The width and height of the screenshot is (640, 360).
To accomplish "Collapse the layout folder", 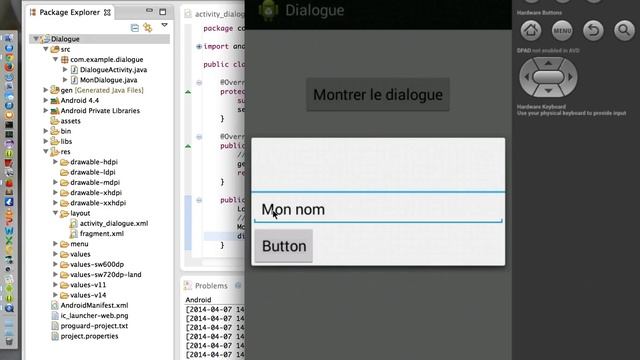I will tap(56, 213).
